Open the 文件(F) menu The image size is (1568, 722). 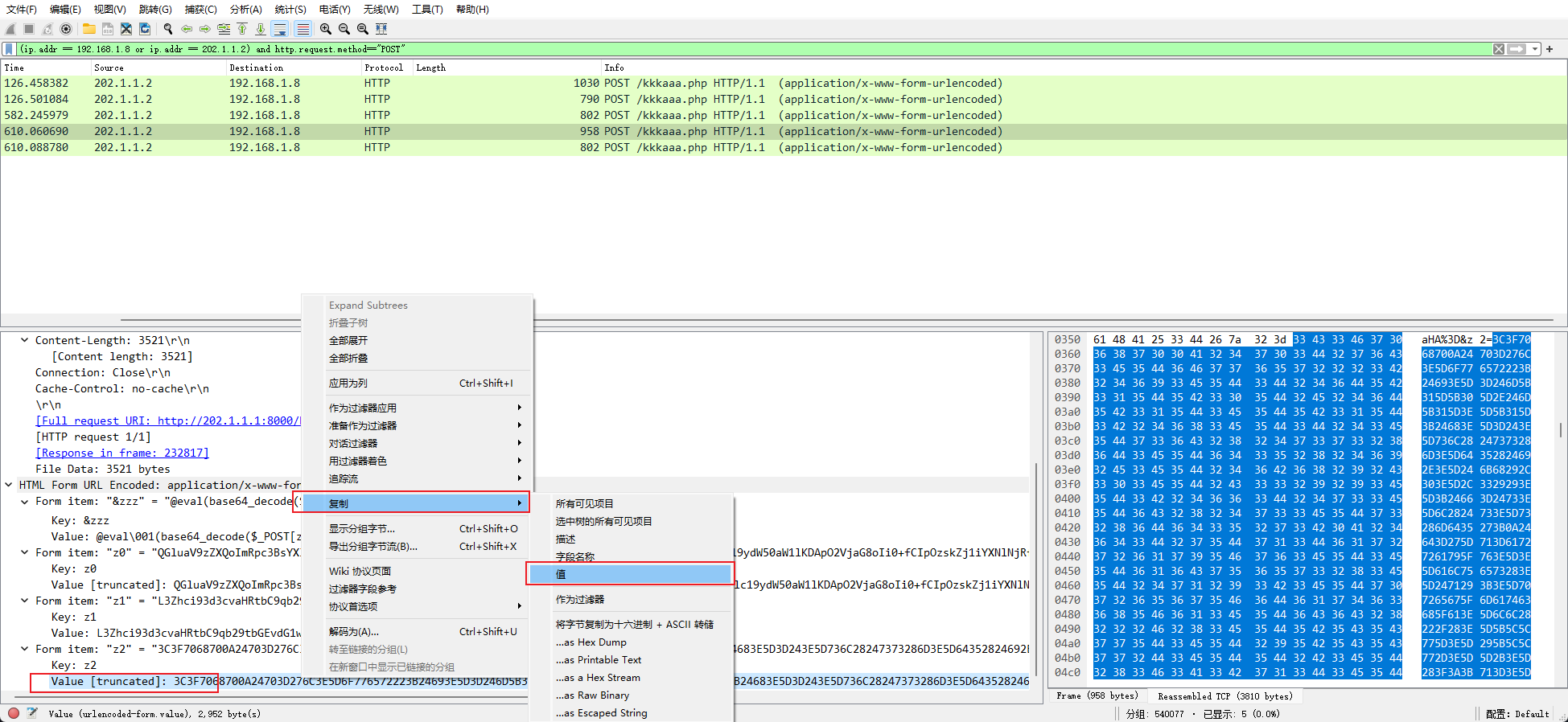(x=22, y=10)
